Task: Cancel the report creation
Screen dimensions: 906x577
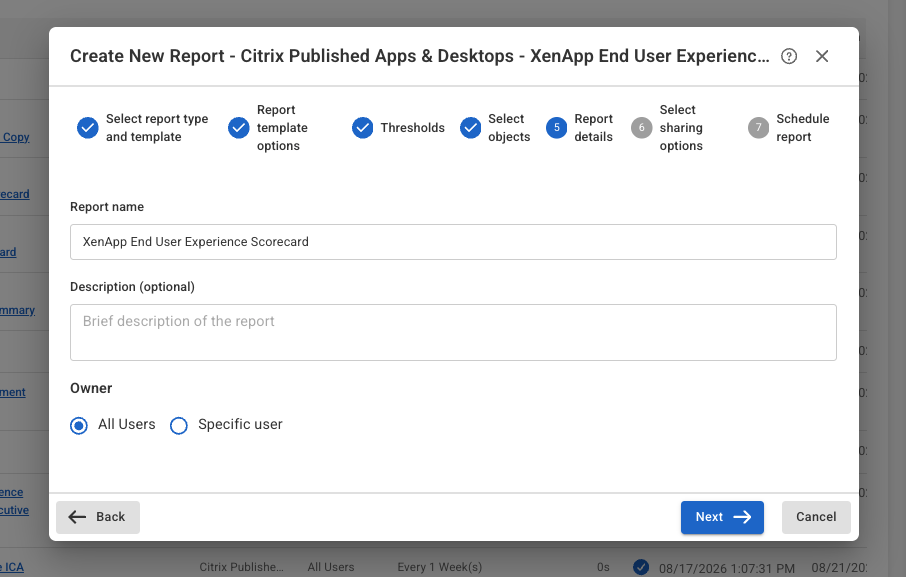Action: (x=816, y=517)
